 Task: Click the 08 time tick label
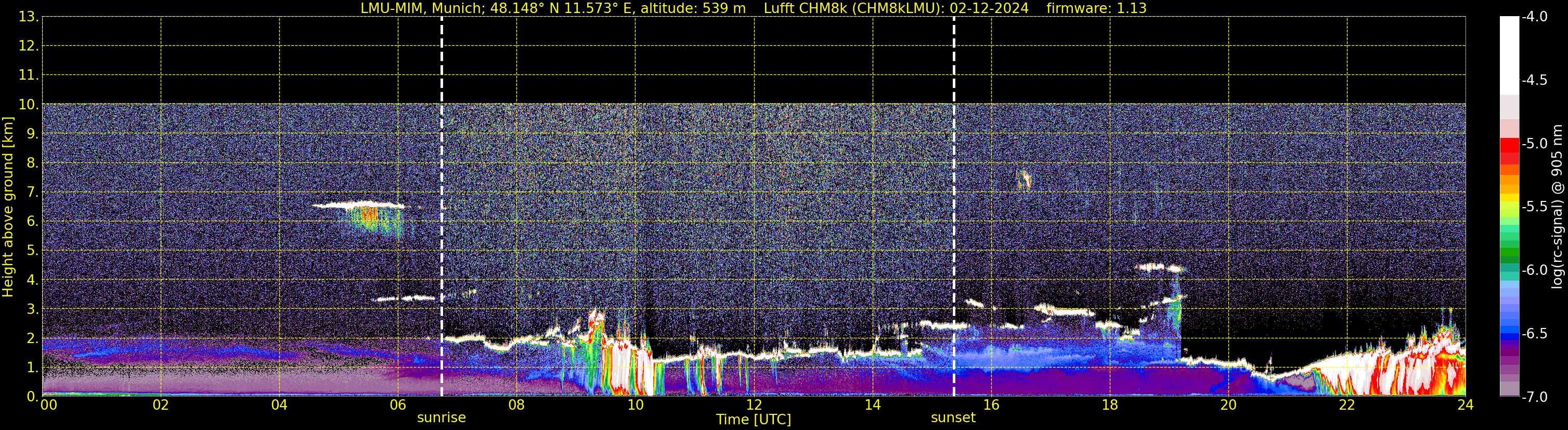click(517, 405)
